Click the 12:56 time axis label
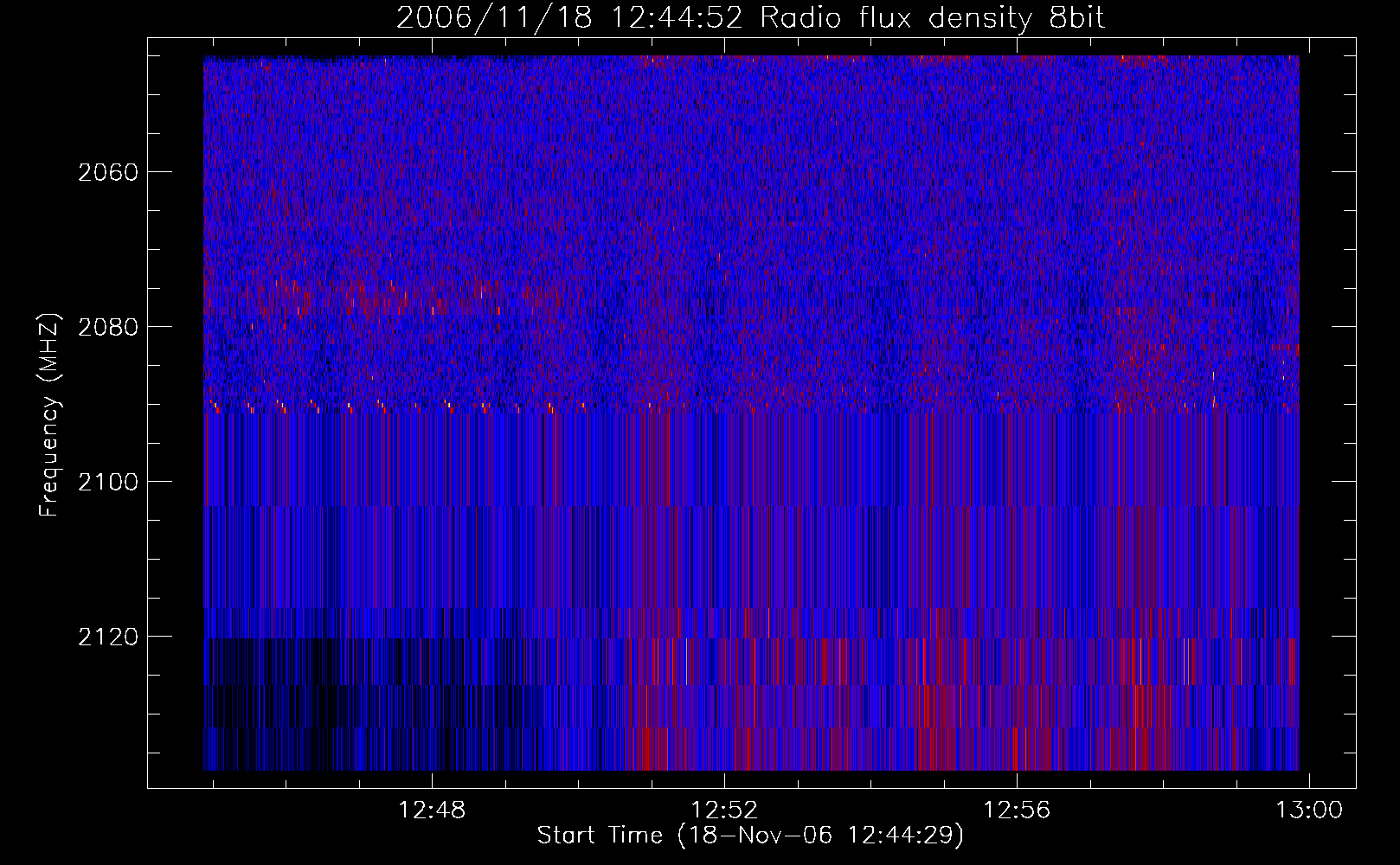Image resolution: width=1400 pixels, height=865 pixels. [x=1017, y=810]
